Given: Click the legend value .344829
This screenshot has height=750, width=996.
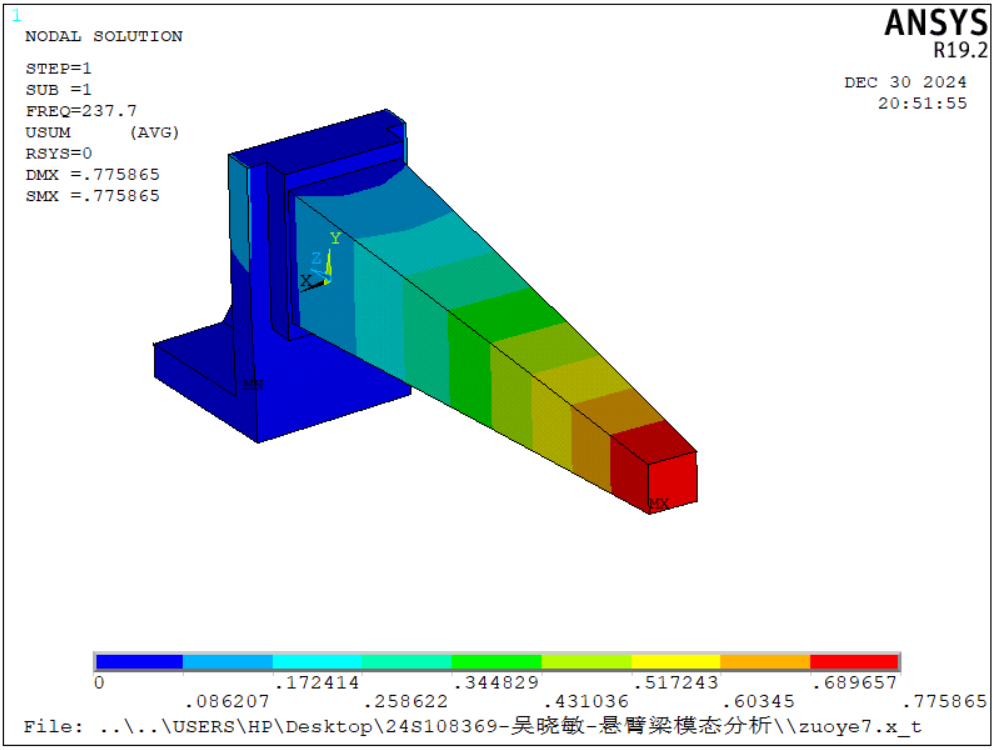Looking at the screenshot, I should (496, 683).
